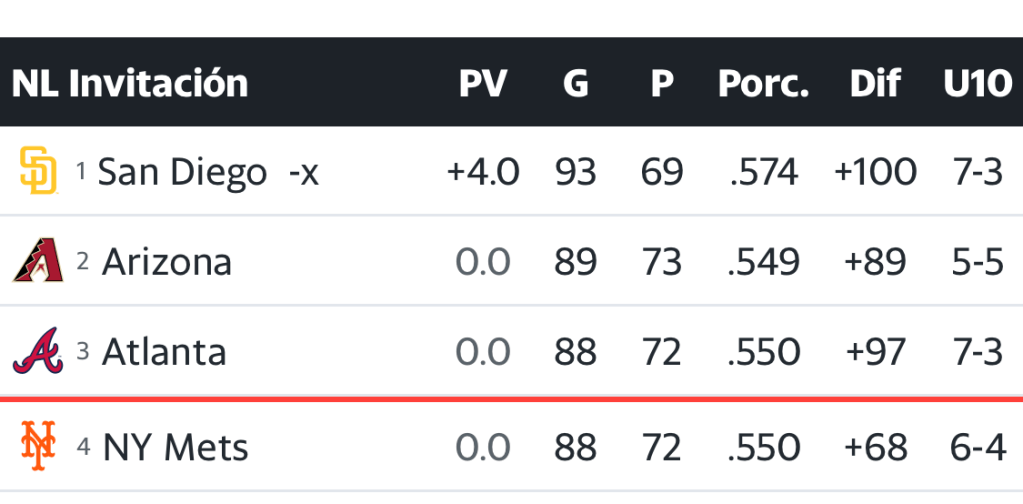Click San Diego's +100 run differential
This screenshot has width=1023, height=504.
click(875, 173)
